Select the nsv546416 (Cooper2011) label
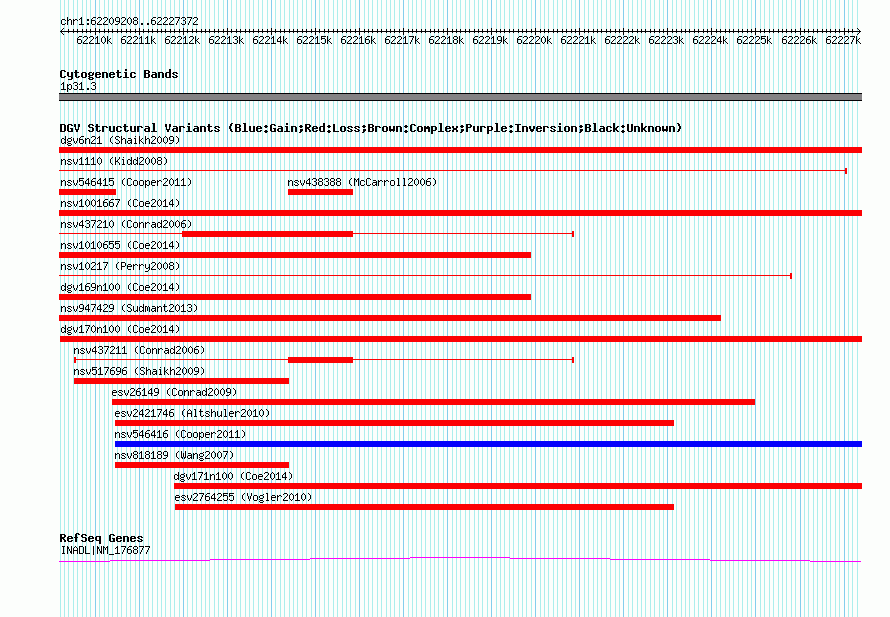This screenshot has width=890, height=617. [x=180, y=434]
